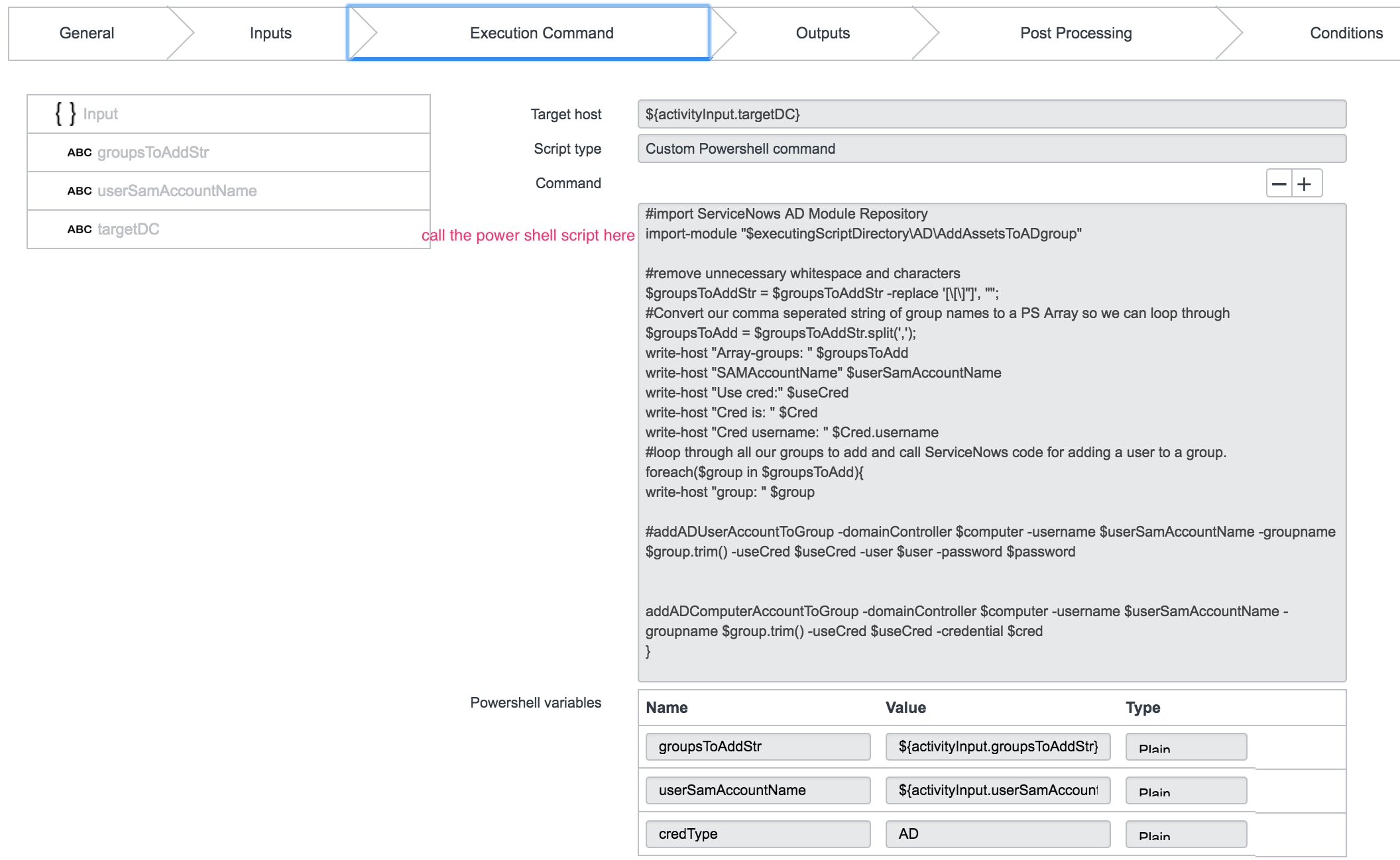Click the ${activityInput.userSamAccount value field
Screen dimensions: 1400x860
(x=998, y=790)
